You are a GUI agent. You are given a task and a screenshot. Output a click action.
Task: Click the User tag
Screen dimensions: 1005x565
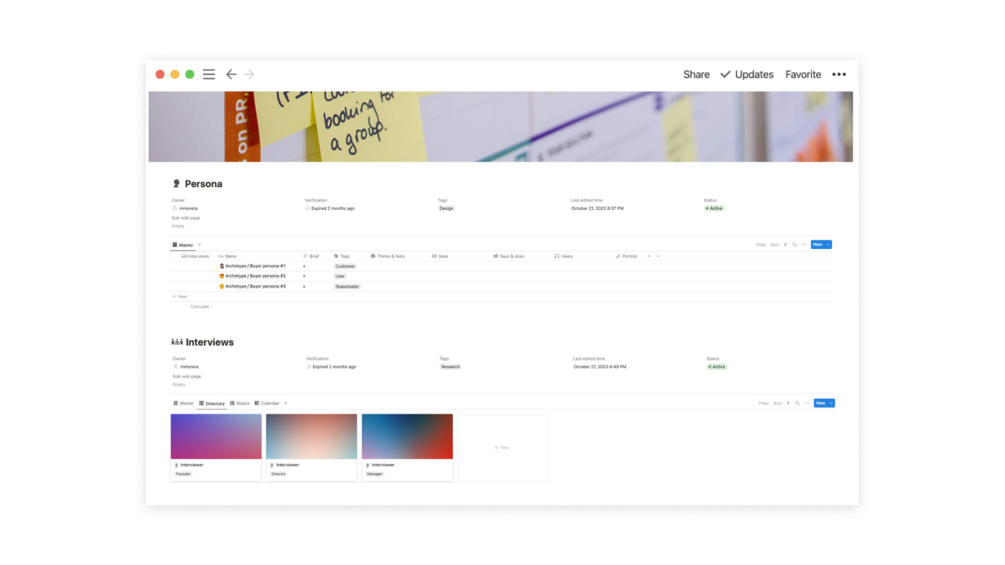pos(340,276)
